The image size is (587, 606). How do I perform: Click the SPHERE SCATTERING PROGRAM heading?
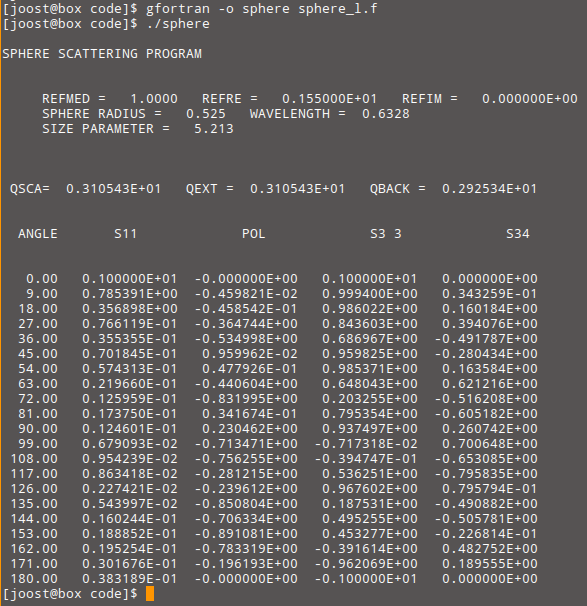pyautogui.click(x=102, y=54)
